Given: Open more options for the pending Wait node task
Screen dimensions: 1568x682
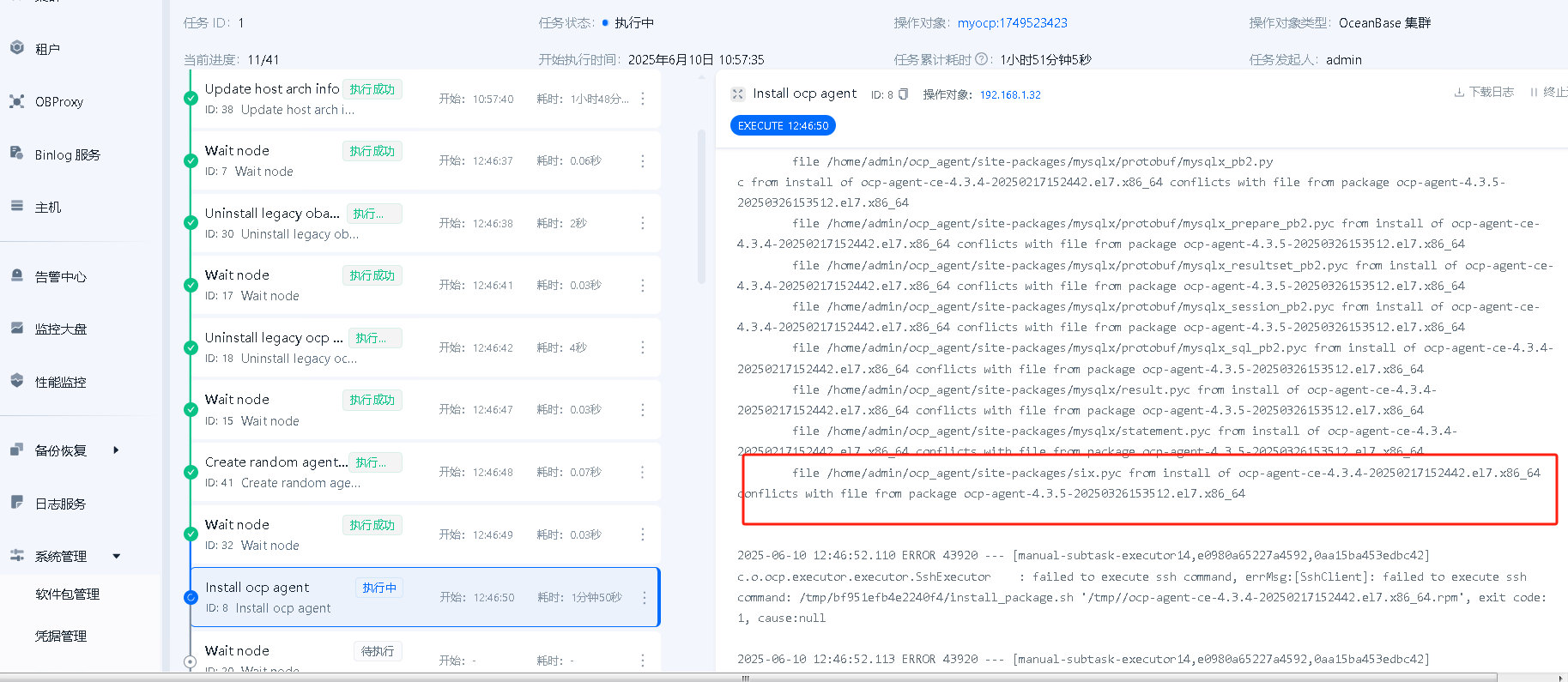Looking at the screenshot, I should pyautogui.click(x=643, y=660).
